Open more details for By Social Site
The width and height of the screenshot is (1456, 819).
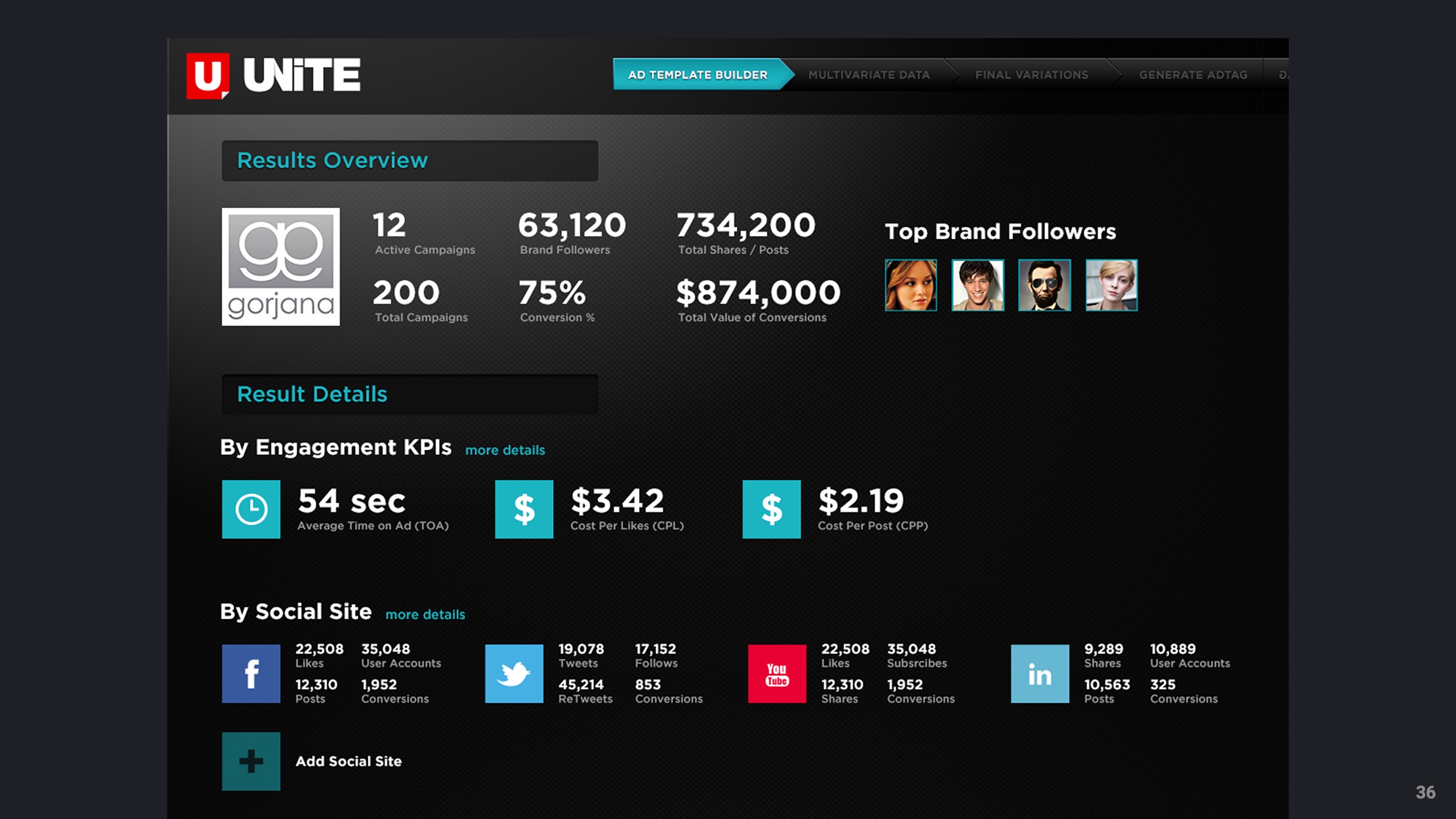click(425, 614)
